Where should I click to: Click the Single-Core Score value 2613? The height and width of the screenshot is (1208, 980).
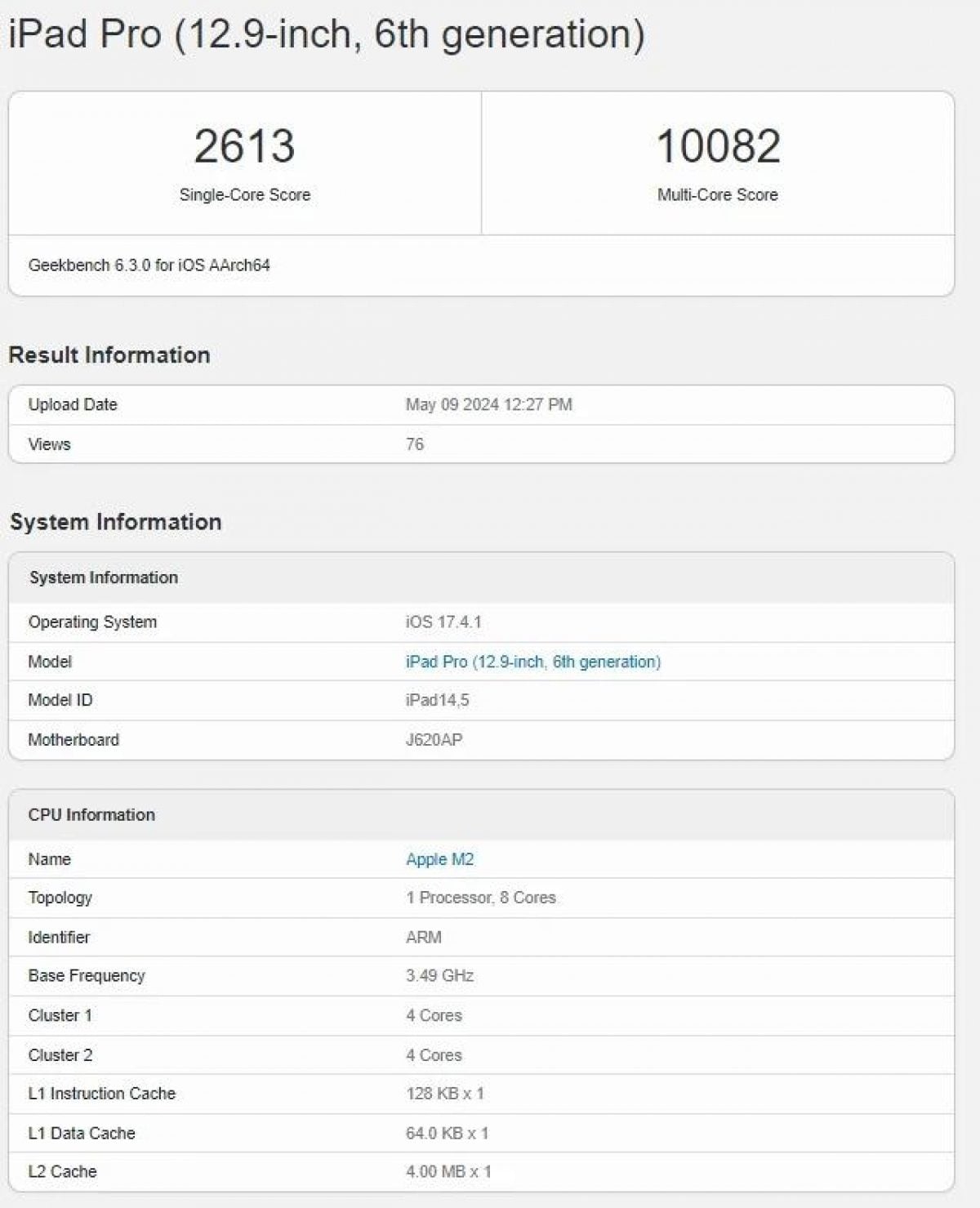[x=244, y=146]
